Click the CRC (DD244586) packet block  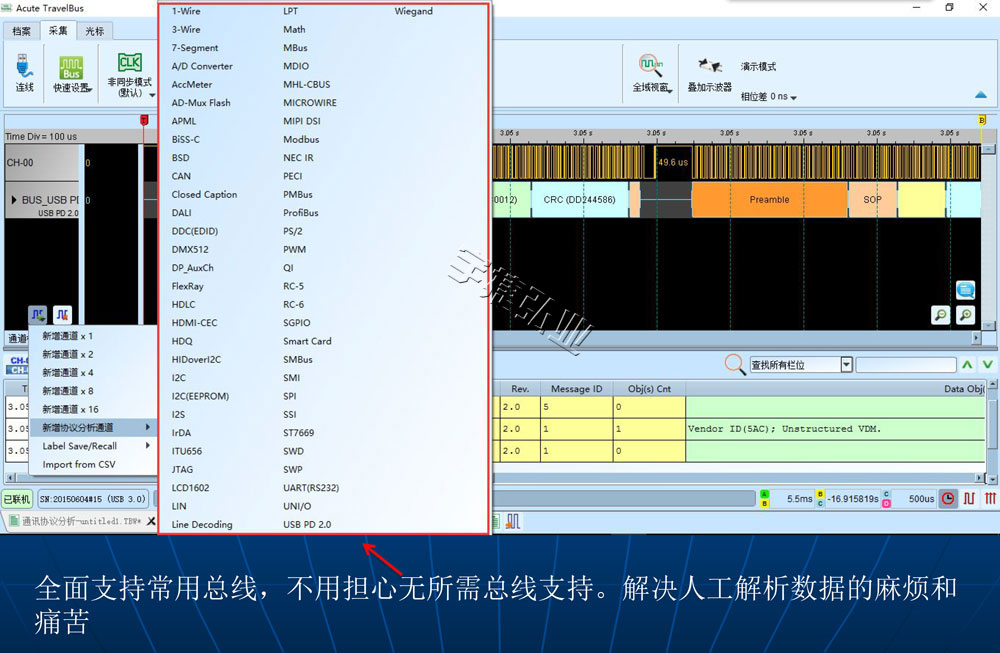click(x=579, y=200)
